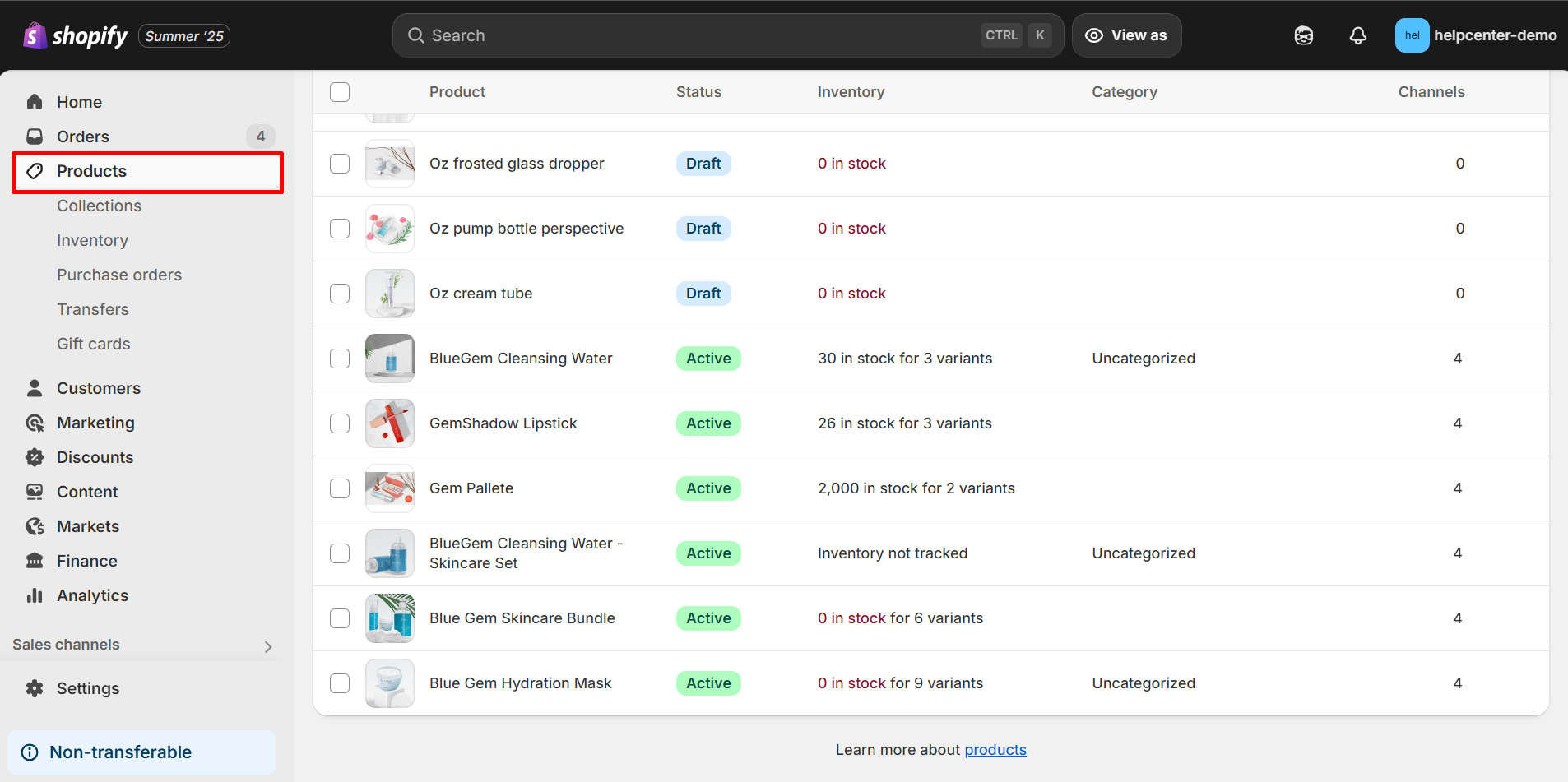The height and width of the screenshot is (782, 1568).
Task: Follow the products help link
Action: tap(995, 750)
